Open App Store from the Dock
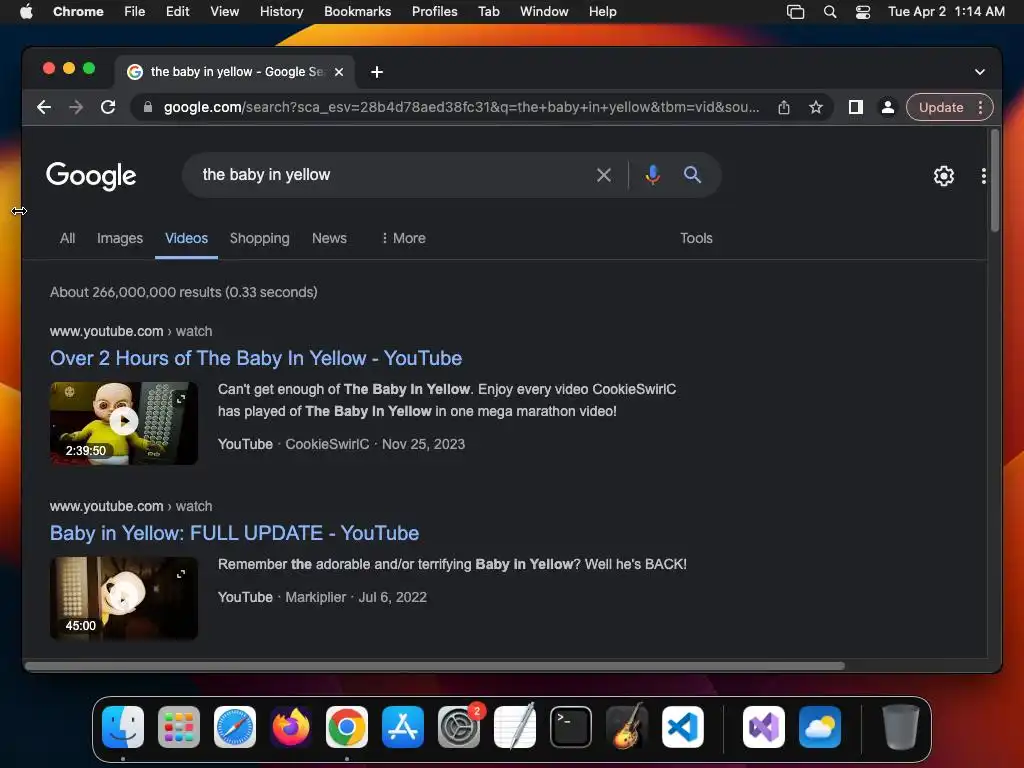1024x768 pixels. (403, 727)
